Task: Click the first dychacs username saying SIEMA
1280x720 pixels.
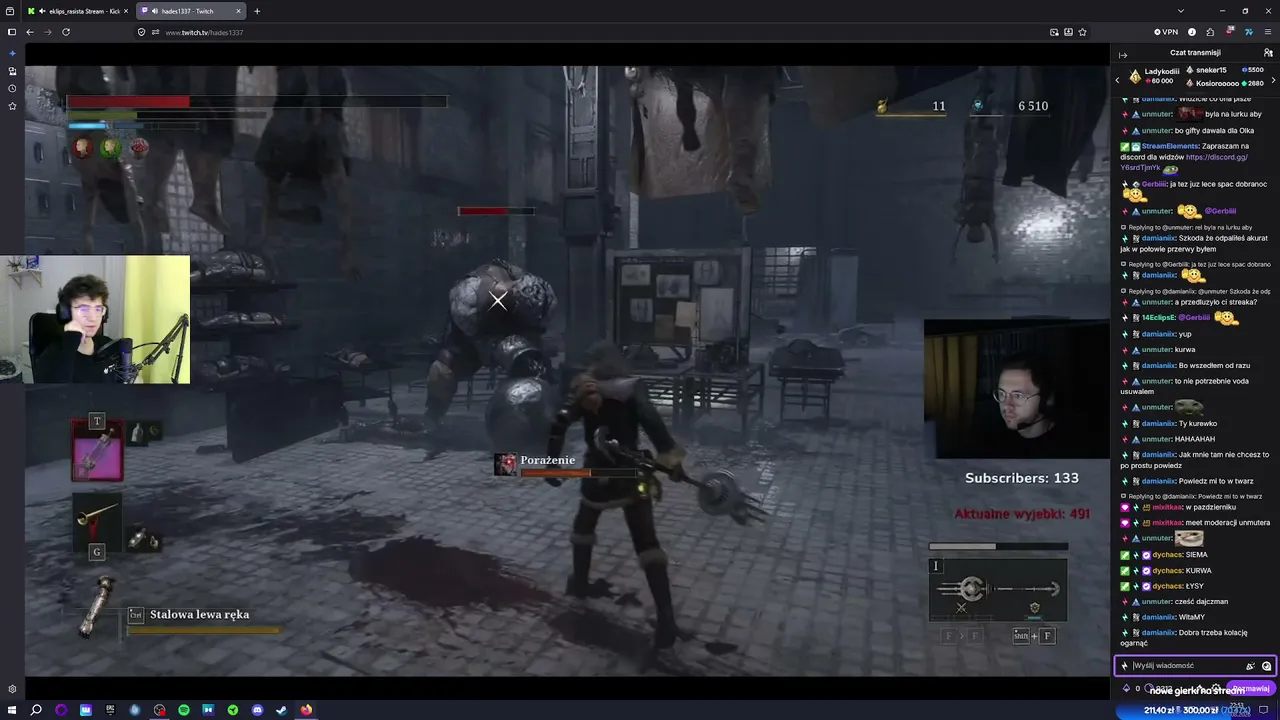Action: 1167,554
